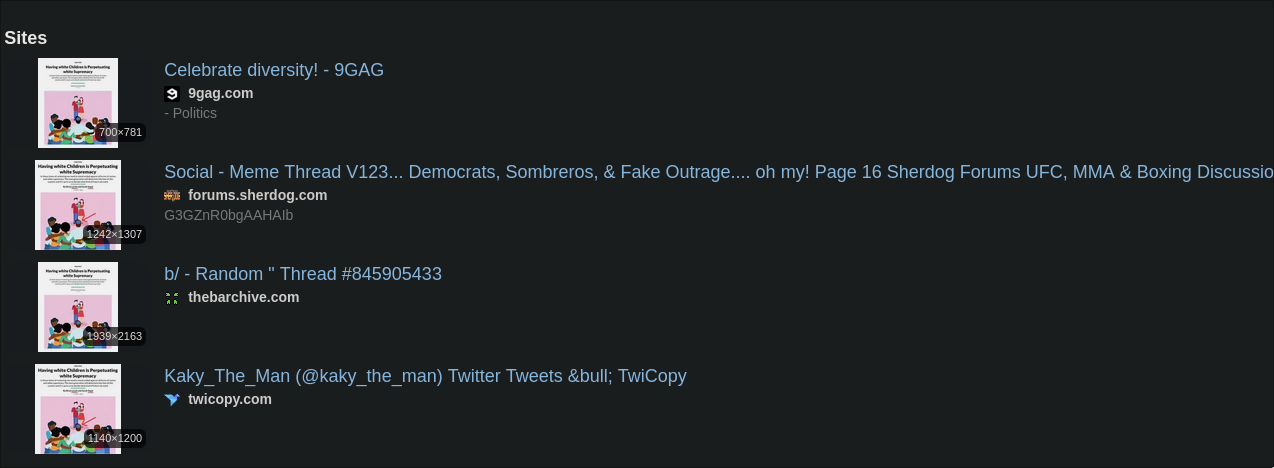Click the 700×781 size badge
The height and width of the screenshot is (468, 1274).
pyautogui.click(x=121, y=133)
